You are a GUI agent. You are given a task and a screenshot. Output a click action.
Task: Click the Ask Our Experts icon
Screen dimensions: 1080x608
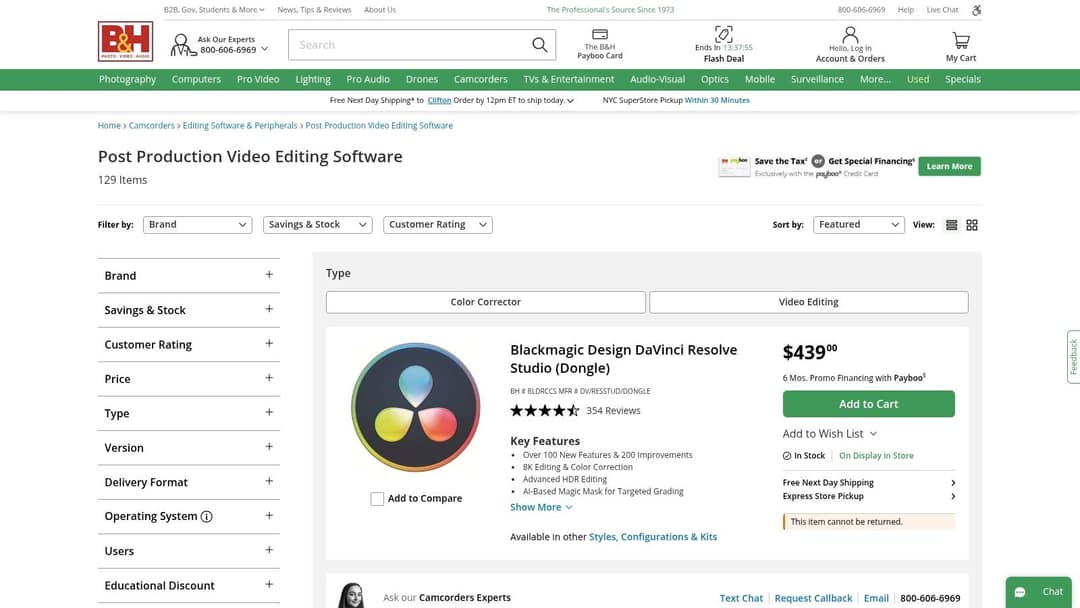pos(182,45)
